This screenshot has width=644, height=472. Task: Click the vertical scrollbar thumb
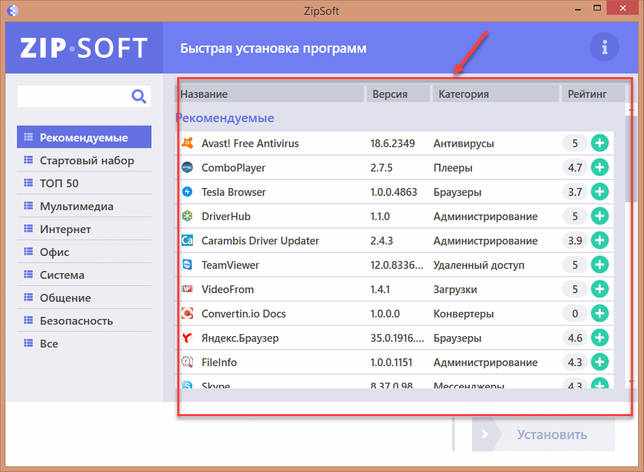pos(629,158)
